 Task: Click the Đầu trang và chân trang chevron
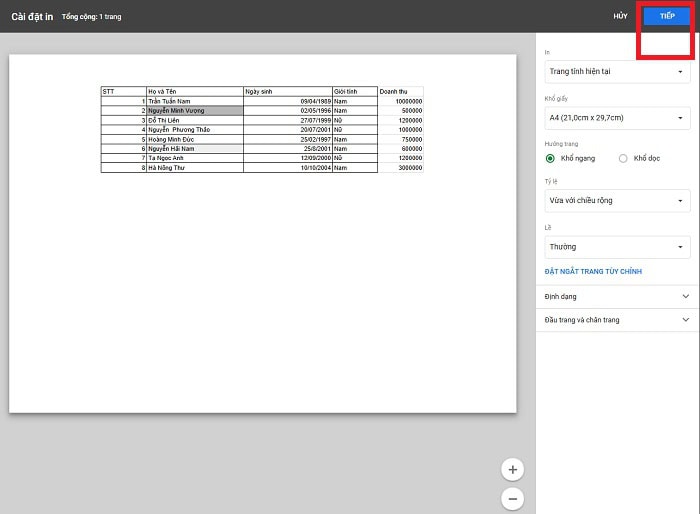point(685,319)
